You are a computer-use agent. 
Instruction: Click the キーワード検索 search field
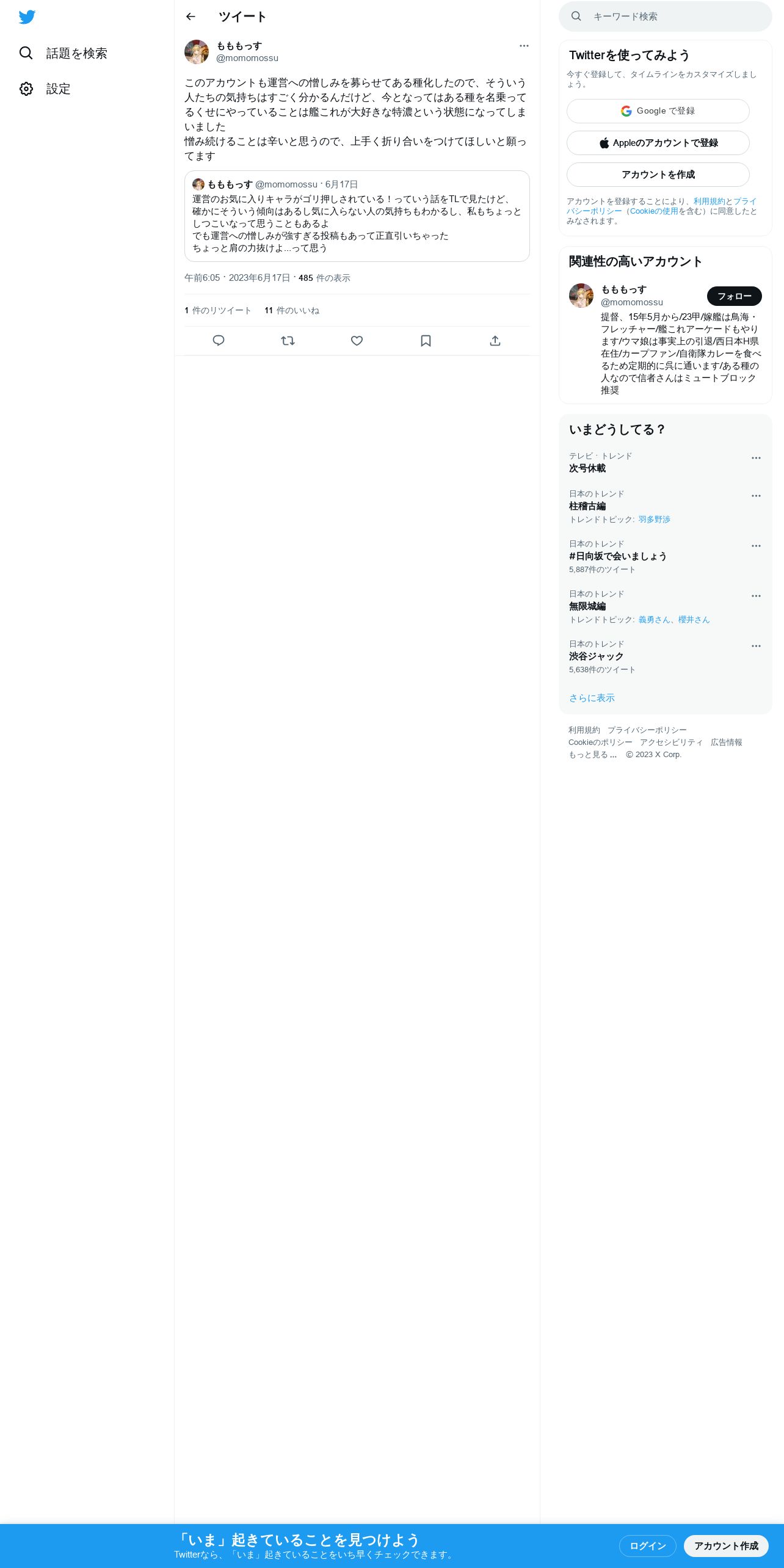point(666,16)
